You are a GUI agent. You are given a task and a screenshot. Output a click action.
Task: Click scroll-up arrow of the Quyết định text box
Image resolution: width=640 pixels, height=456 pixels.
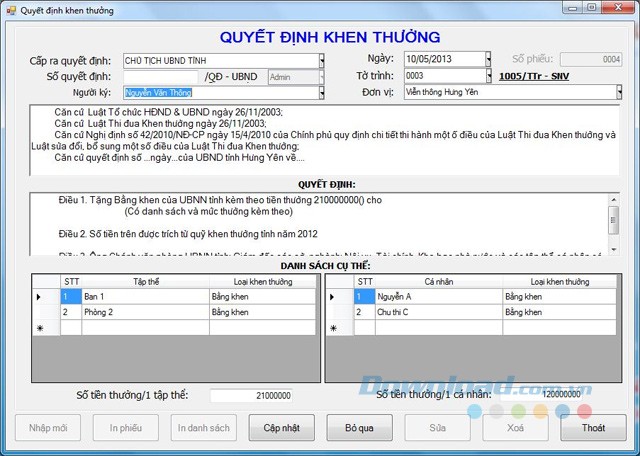tap(613, 200)
